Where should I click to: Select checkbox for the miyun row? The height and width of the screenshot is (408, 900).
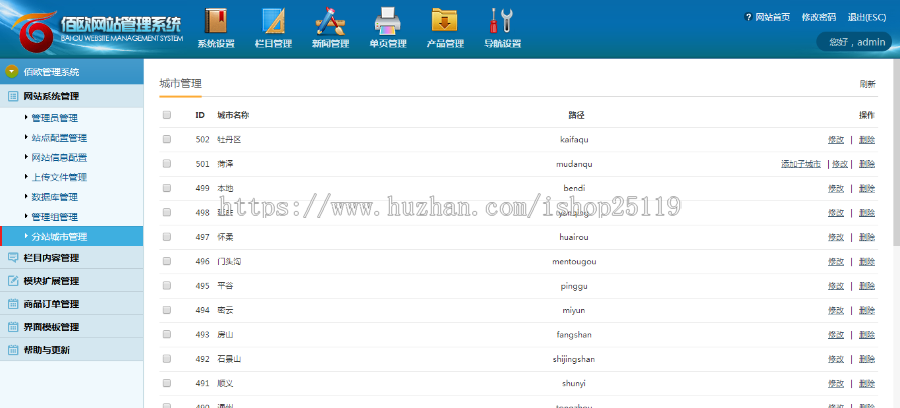pyautogui.click(x=167, y=310)
